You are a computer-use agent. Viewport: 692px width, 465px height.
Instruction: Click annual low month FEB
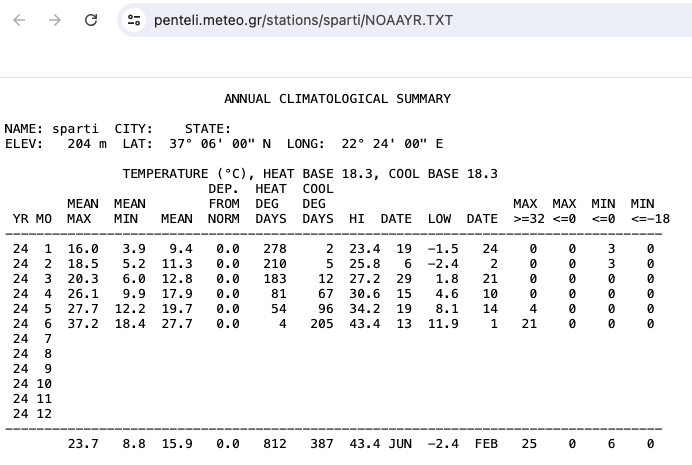click(486, 444)
